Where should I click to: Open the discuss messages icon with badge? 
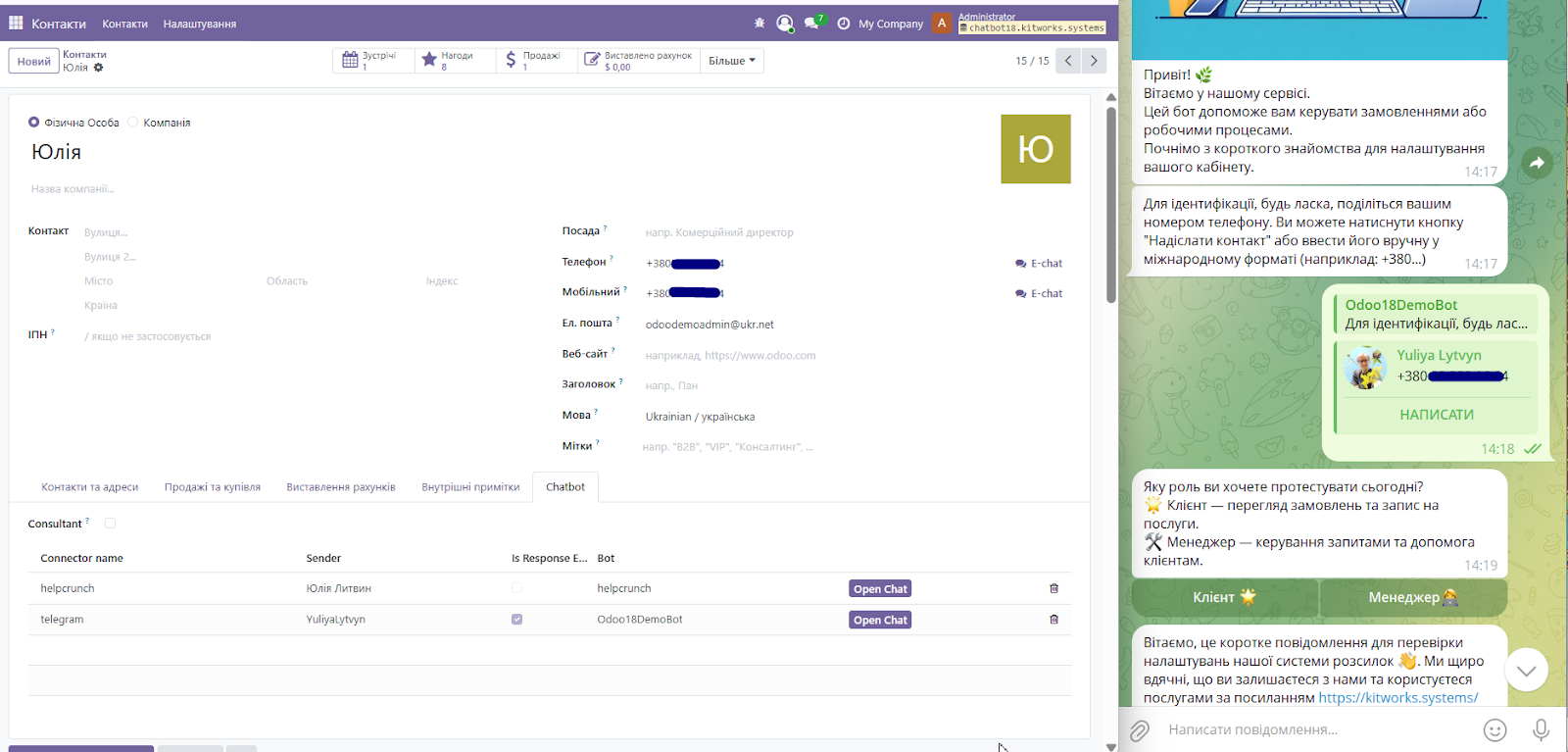pos(812,23)
